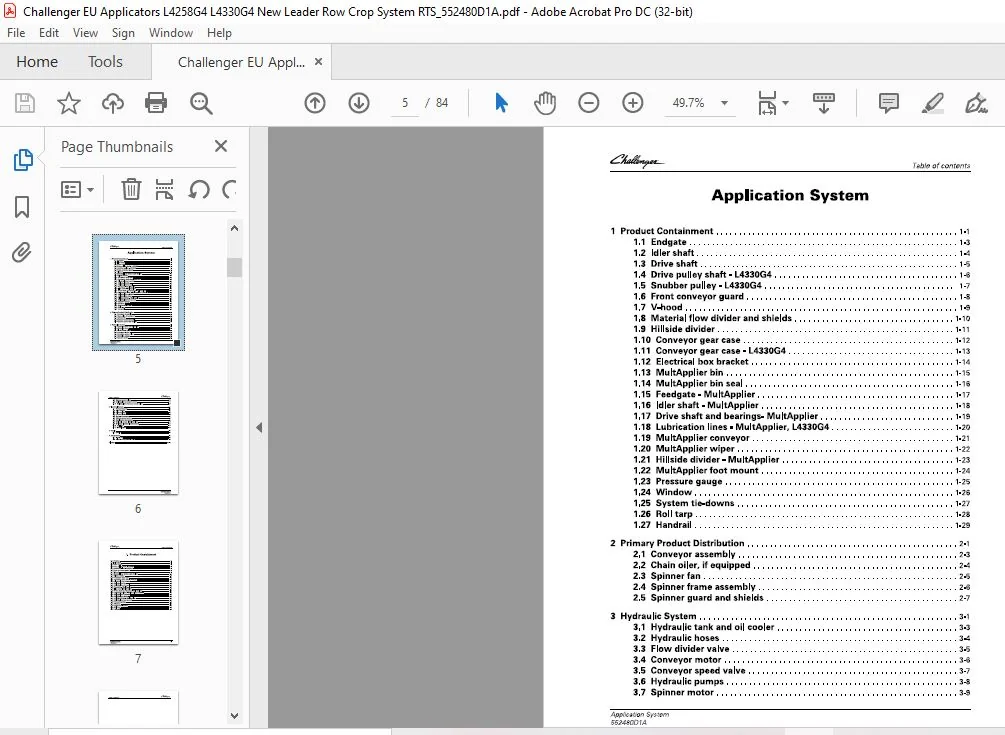The height and width of the screenshot is (735, 1005).
Task: Open the Bookmarks sidebar panel
Action: pyautogui.click(x=22, y=206)
